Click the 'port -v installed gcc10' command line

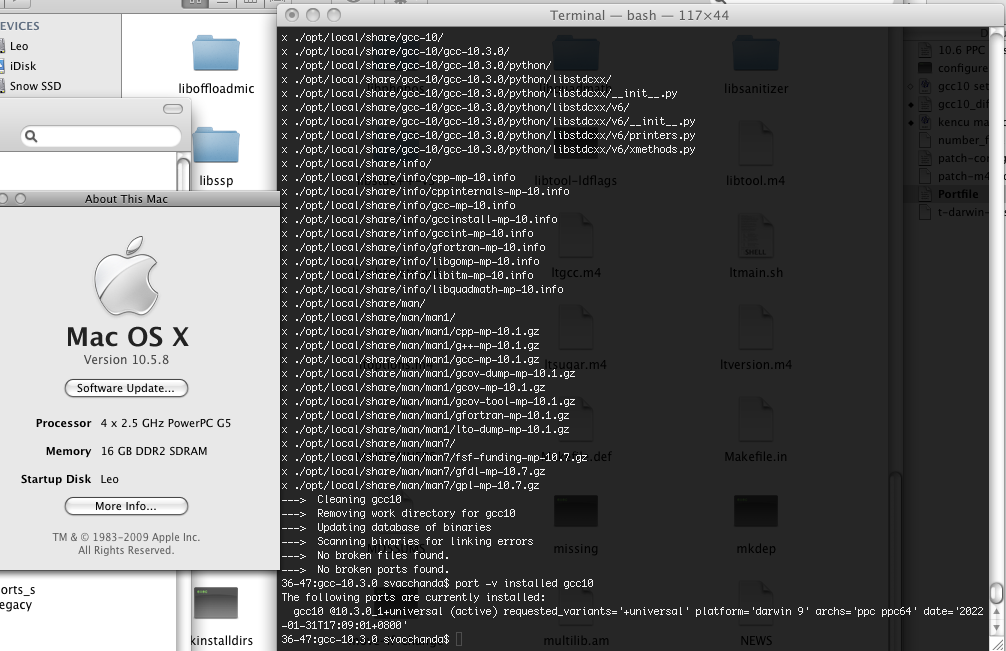click(x=524, y=584)
